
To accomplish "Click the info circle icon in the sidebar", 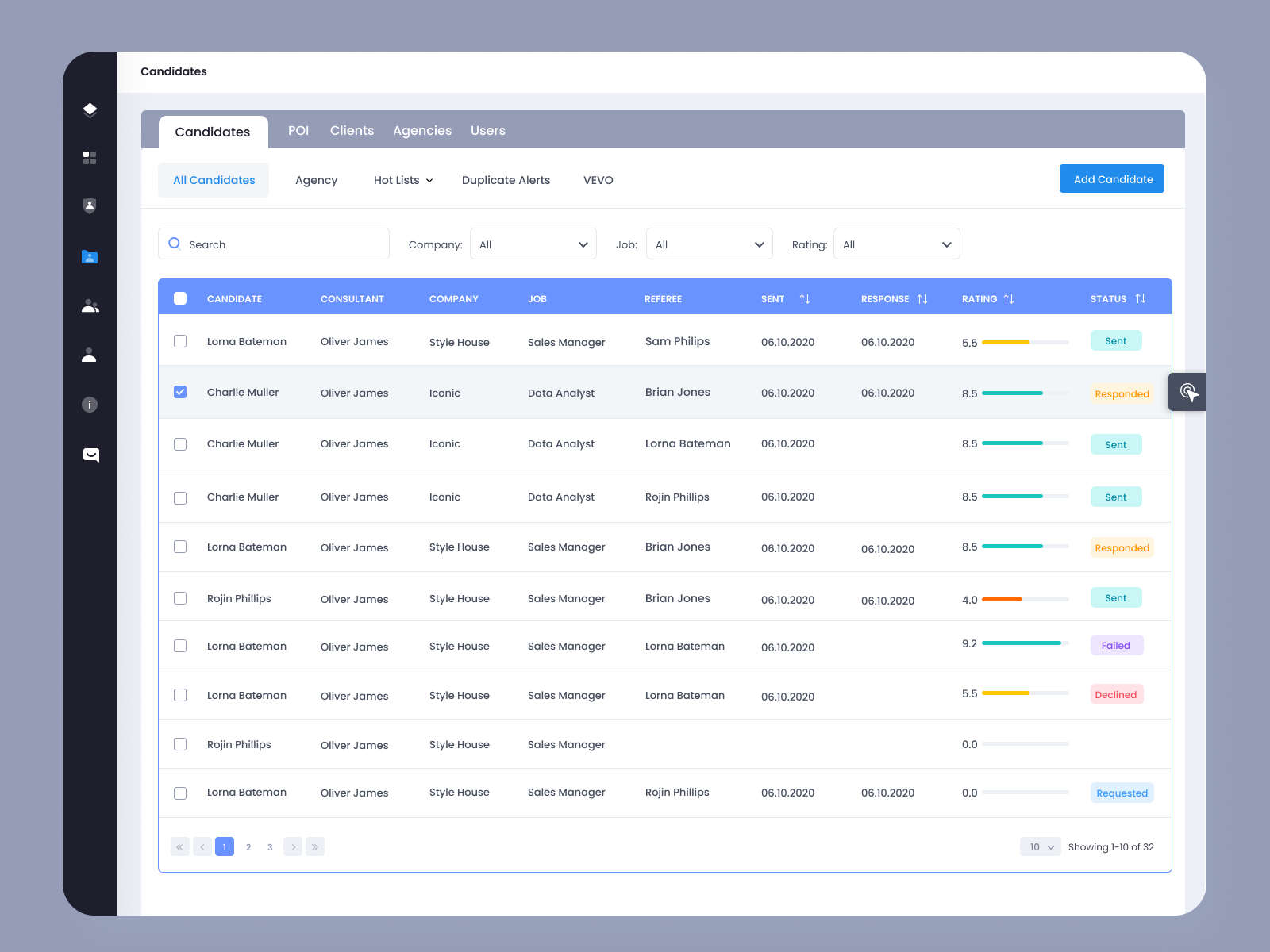I will 90,405.
